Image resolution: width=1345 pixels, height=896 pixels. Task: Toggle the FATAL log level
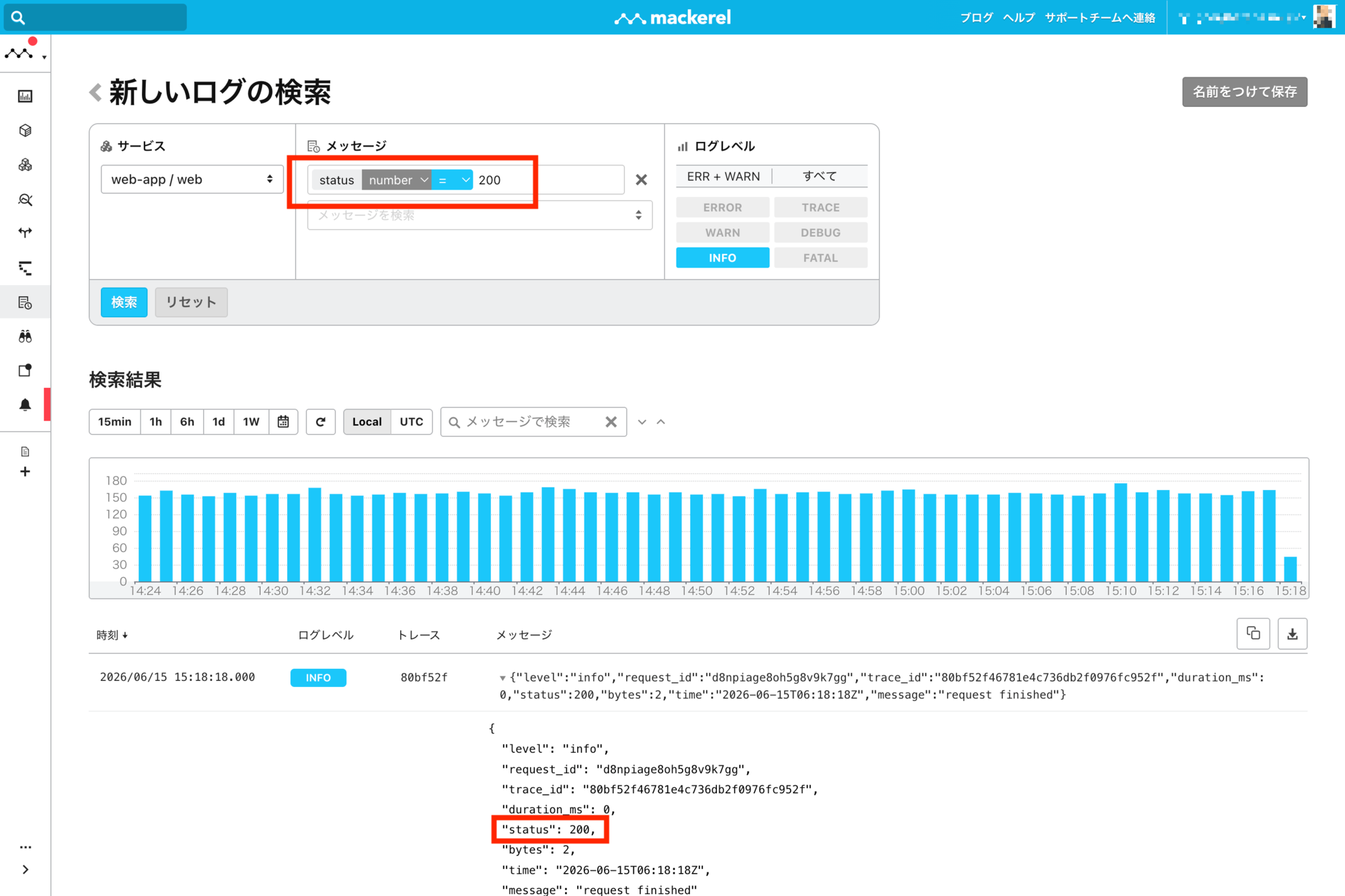820,258
